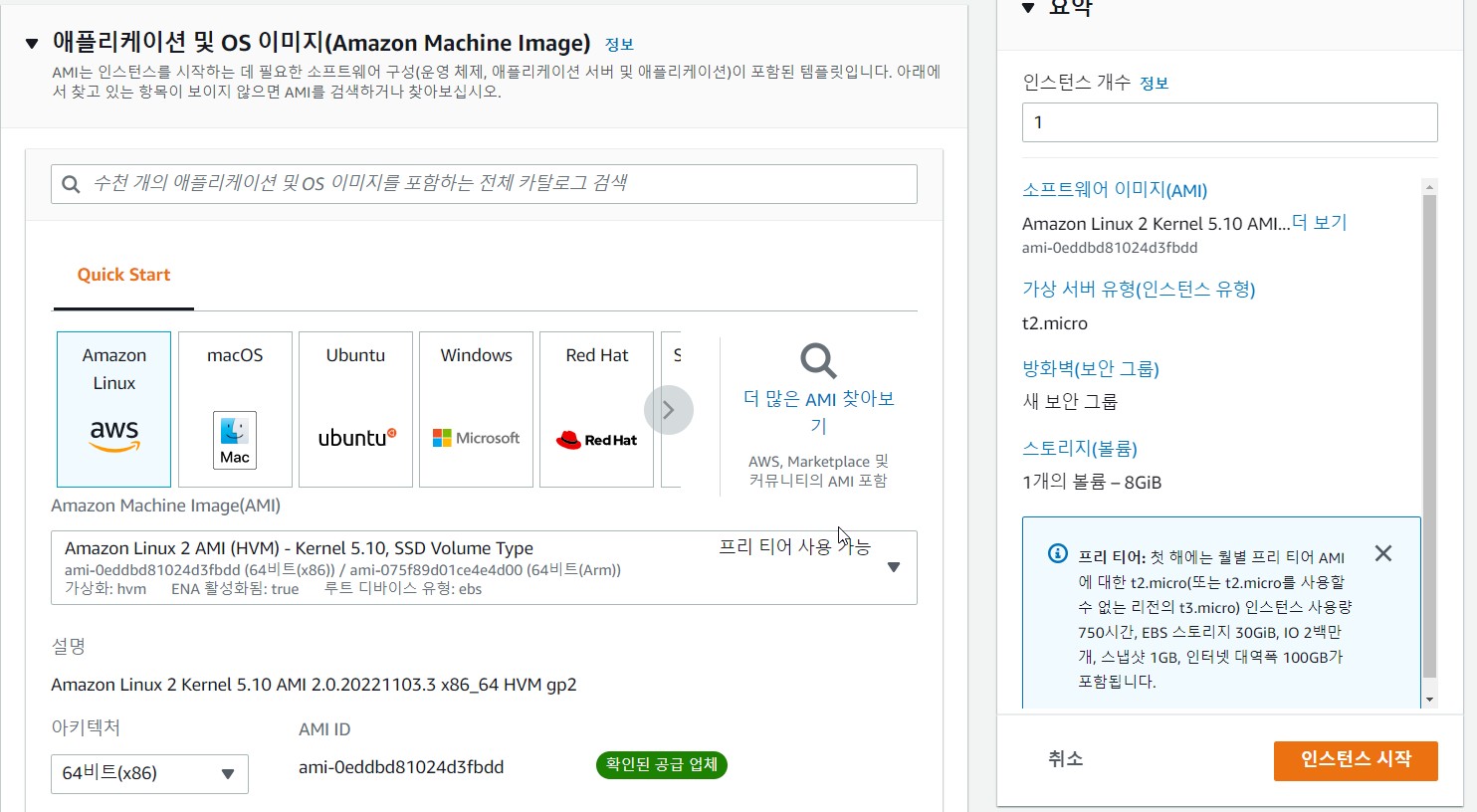This screenshot has height=812, width=1477.
Task: Collapse the 요약 summary panel
Action: point(1028,9)
